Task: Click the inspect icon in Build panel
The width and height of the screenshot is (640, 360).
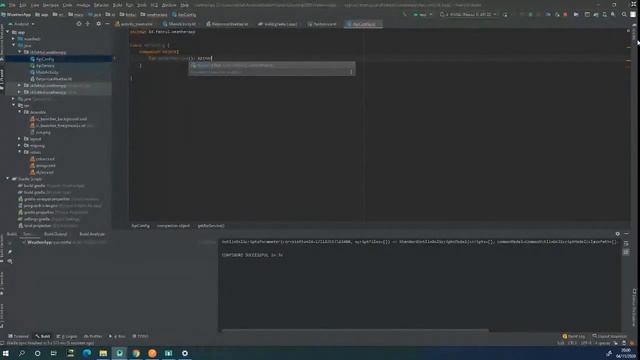Action: click(10, 261)
